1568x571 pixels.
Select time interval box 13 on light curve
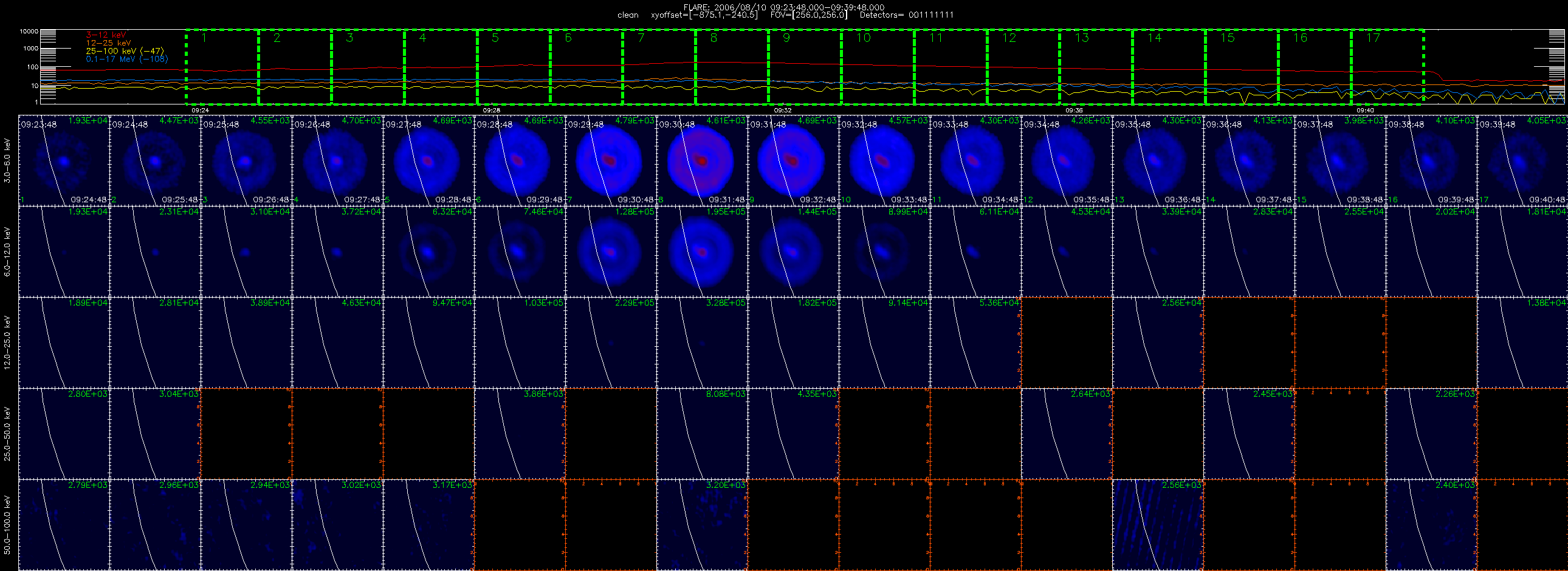(1096, 66)
